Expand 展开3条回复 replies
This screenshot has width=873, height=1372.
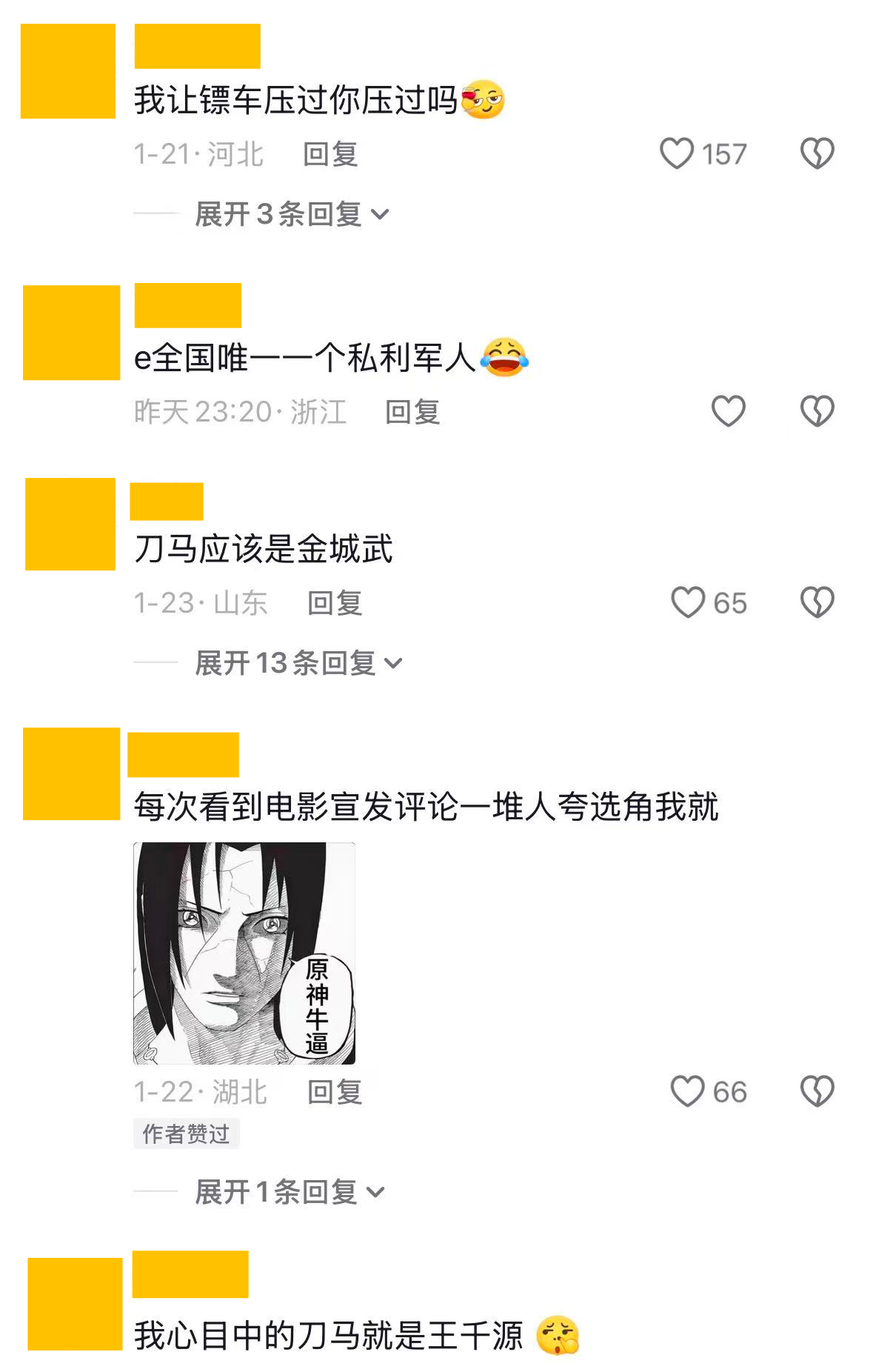[x=292, y=214]
